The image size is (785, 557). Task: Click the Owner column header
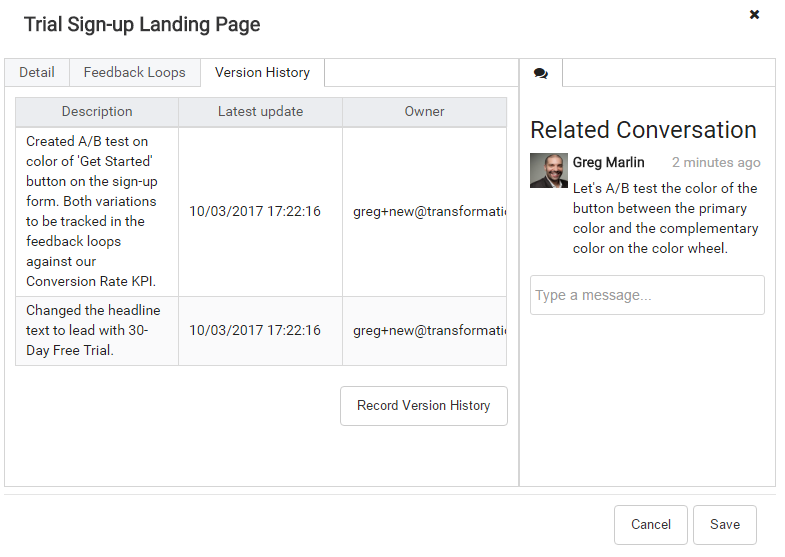point(424,112)
